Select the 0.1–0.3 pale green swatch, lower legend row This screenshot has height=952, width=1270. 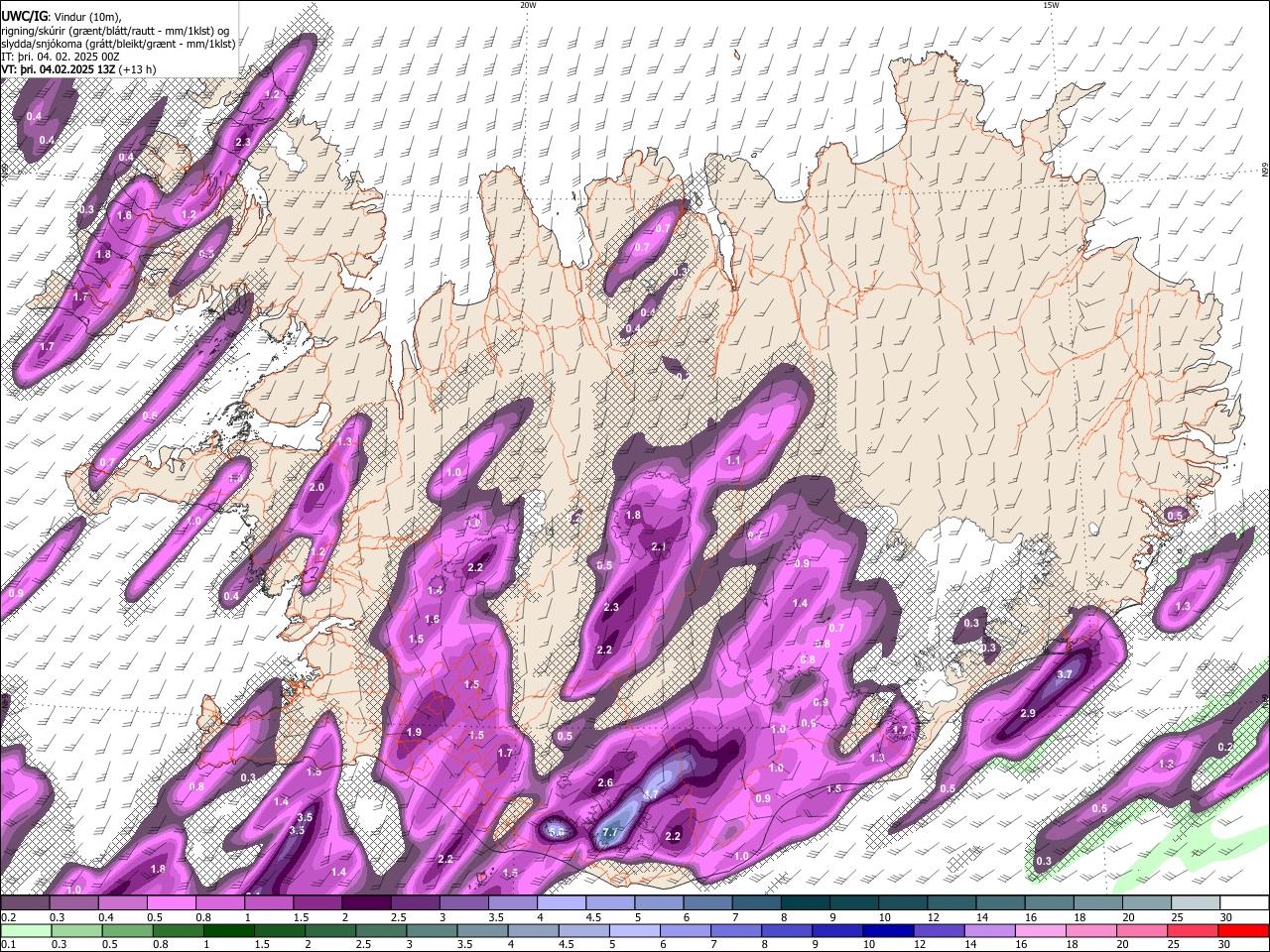coord(26,930)
